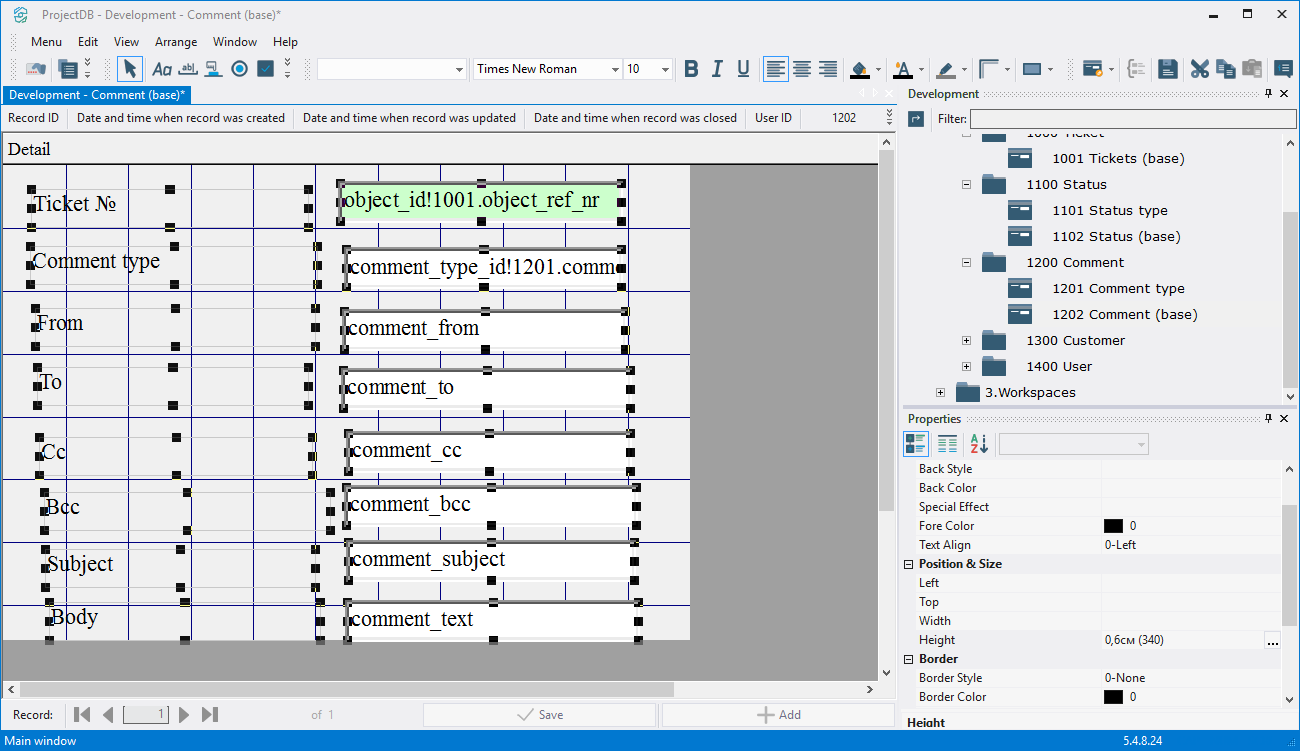Open the Window menu
Viewport: 1300px width, 751px height.
(235, 42)
